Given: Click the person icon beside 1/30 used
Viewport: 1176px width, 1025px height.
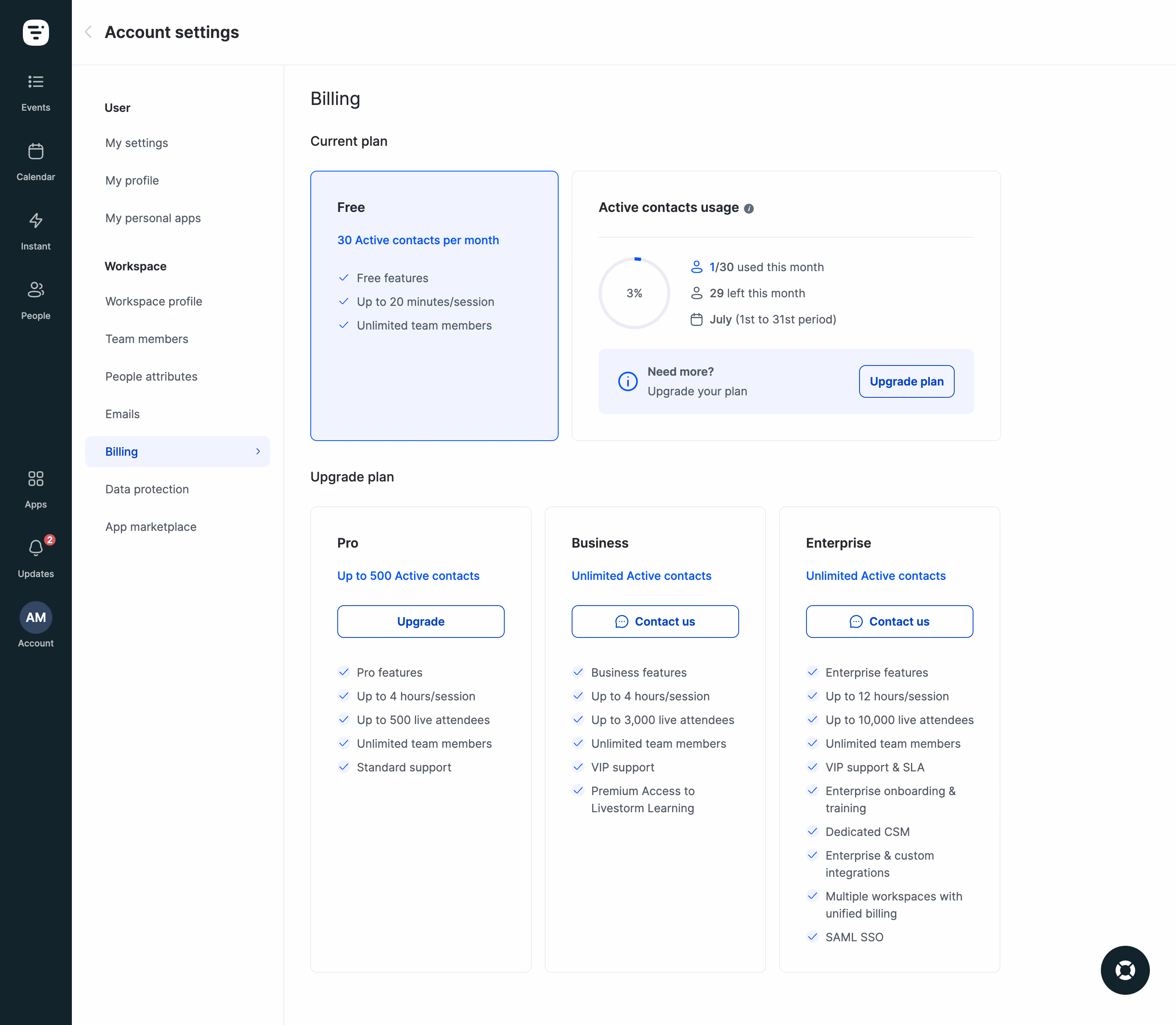Looking at the screenshot, I should (696, 267).
